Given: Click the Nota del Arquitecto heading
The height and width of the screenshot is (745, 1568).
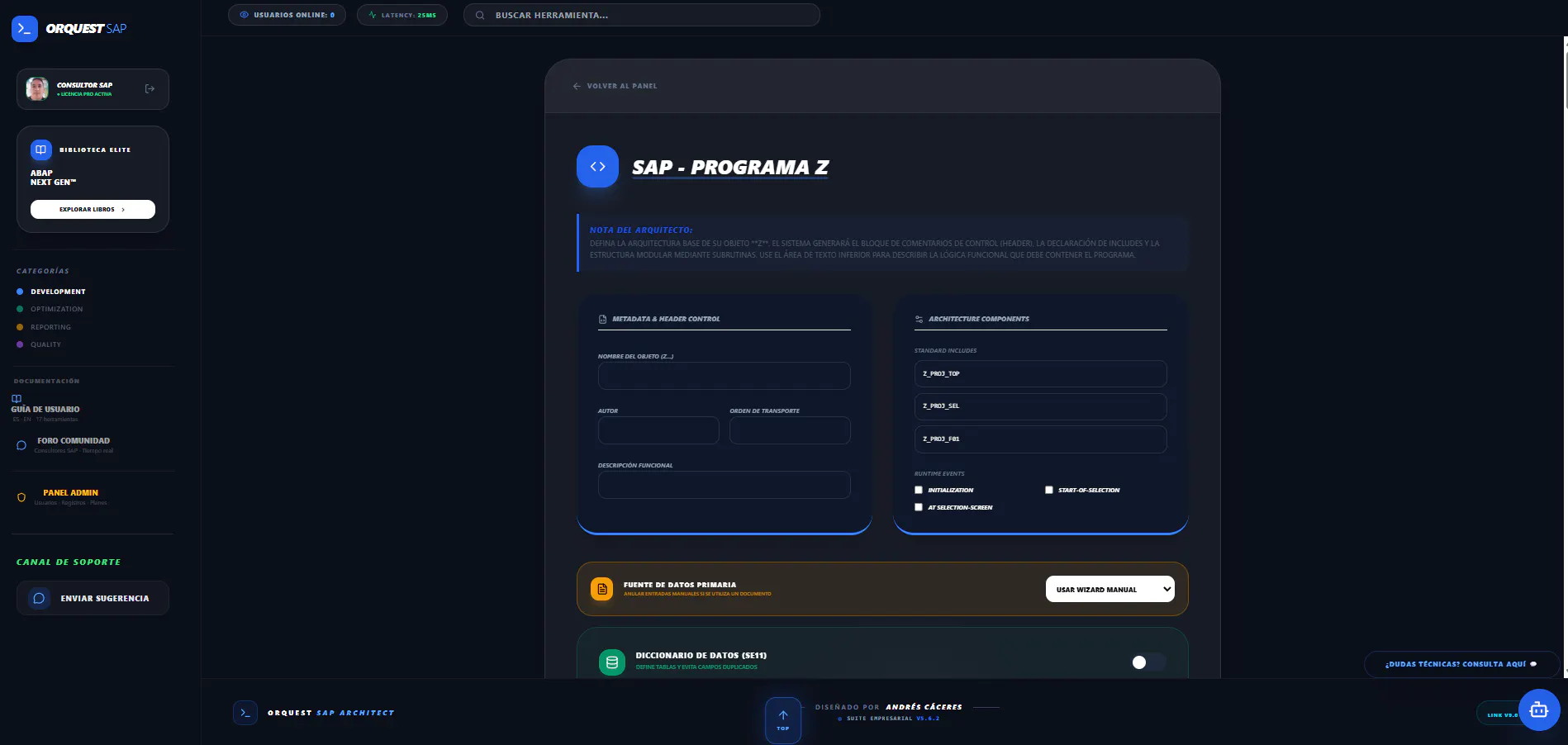Looking at the screenshot, I should tap(641, 230).
